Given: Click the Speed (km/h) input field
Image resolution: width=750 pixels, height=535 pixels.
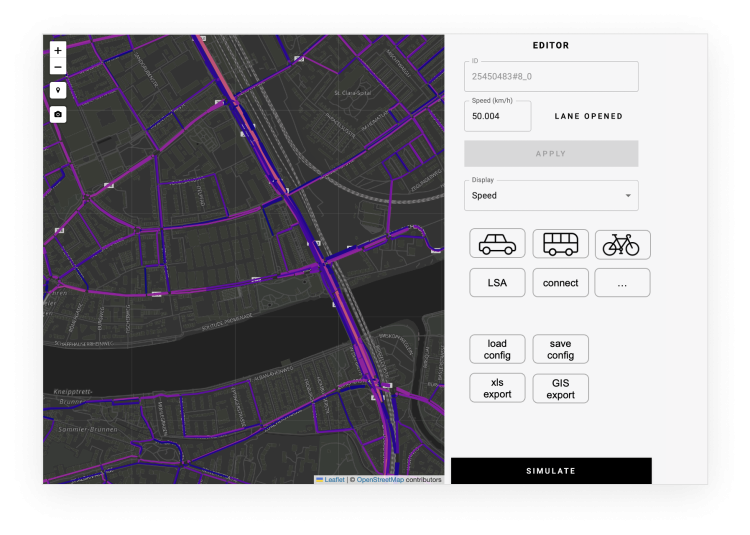Looking at the screenshot, I should click(x=497, y=116).
